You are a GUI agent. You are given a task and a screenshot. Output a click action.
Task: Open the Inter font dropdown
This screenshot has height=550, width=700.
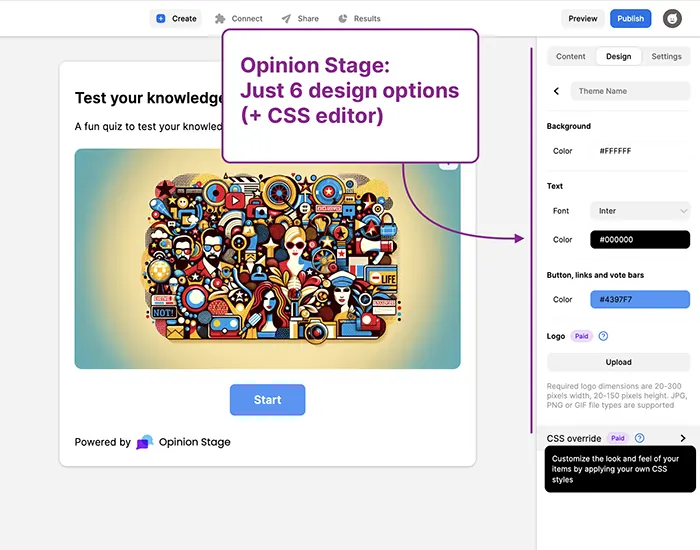pos(640,211)
